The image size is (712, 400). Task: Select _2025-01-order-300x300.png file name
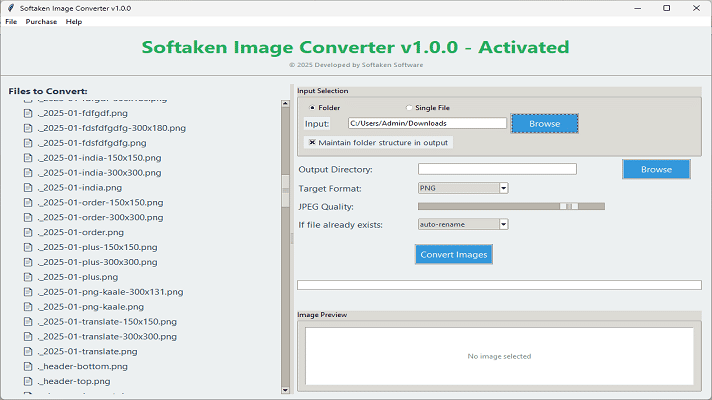pyautogui.click(x=100, y=217)
